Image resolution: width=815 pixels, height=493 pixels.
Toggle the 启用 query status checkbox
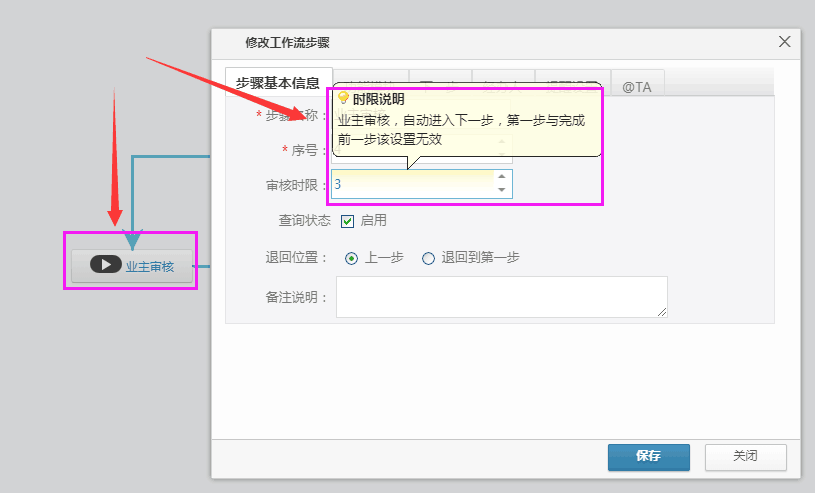tap(348, 221)
